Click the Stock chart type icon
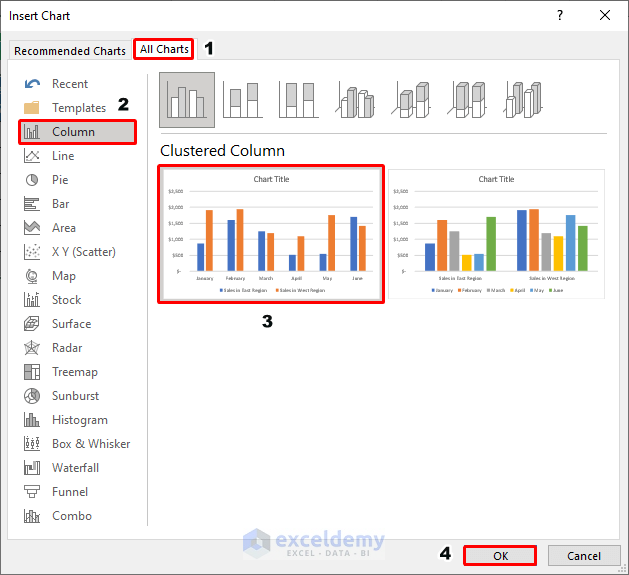 [x=32, y=300]
